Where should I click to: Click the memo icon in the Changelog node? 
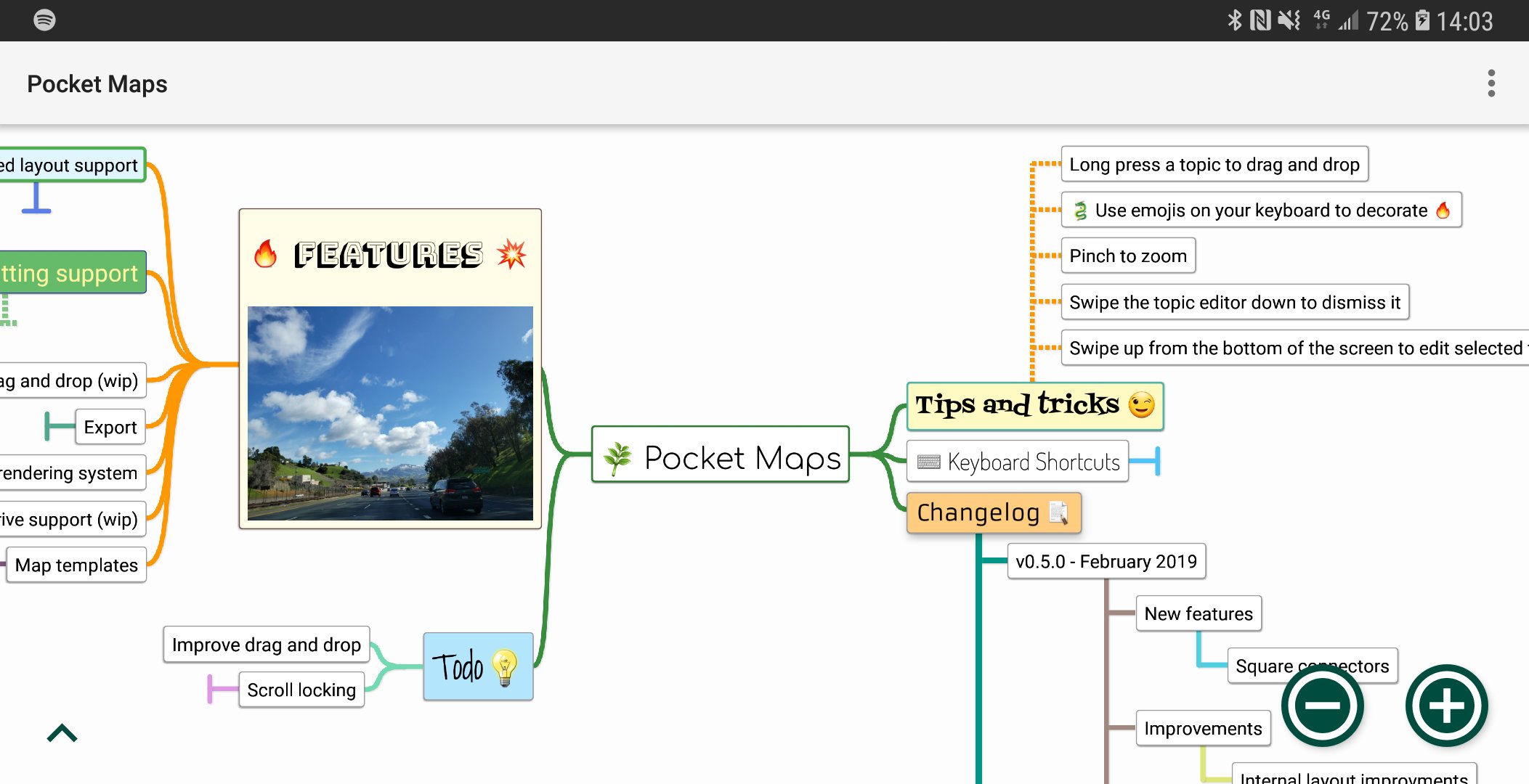(1060, 513)
